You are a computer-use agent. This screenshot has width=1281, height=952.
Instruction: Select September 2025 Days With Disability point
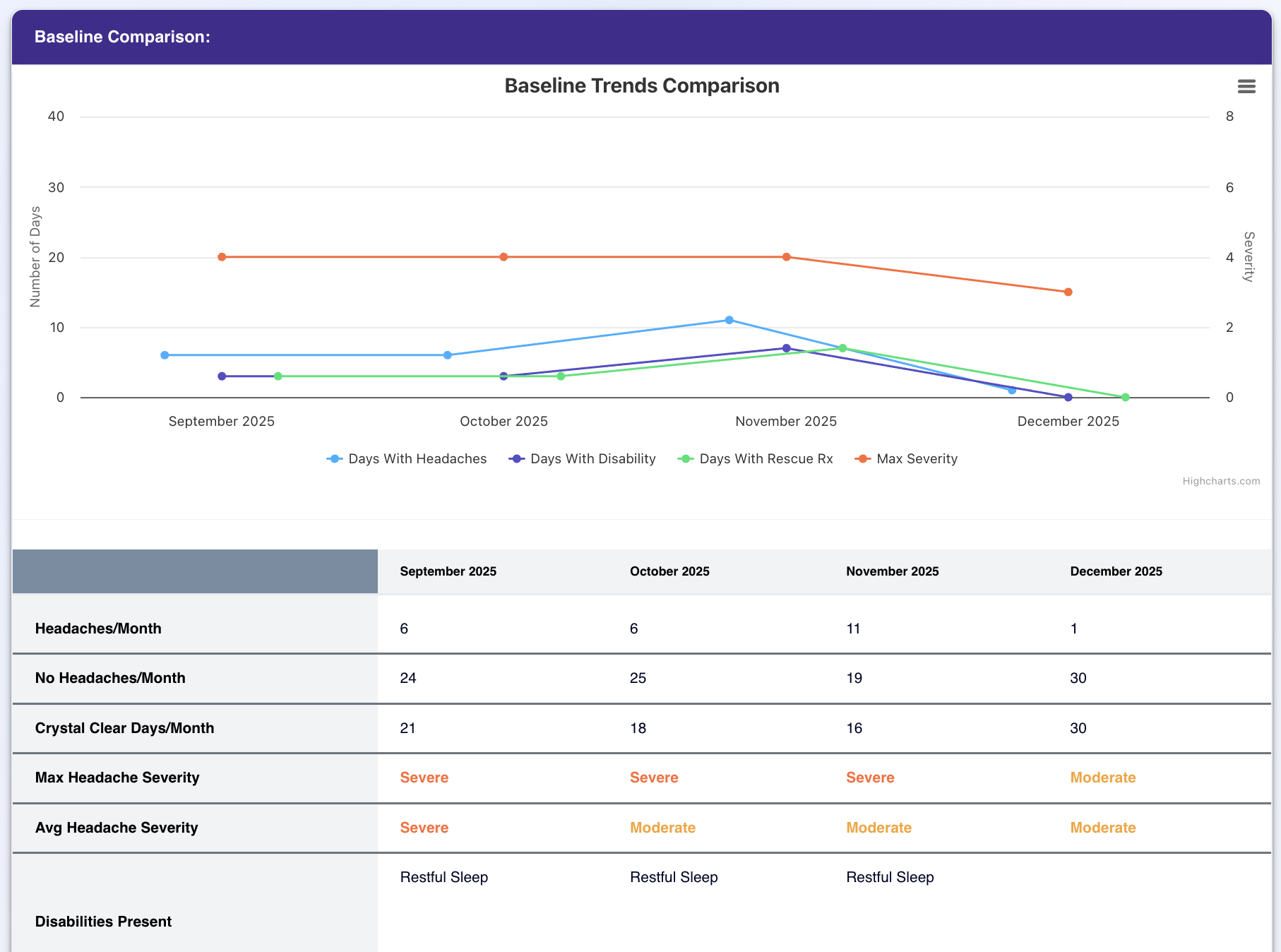[222, 376]
